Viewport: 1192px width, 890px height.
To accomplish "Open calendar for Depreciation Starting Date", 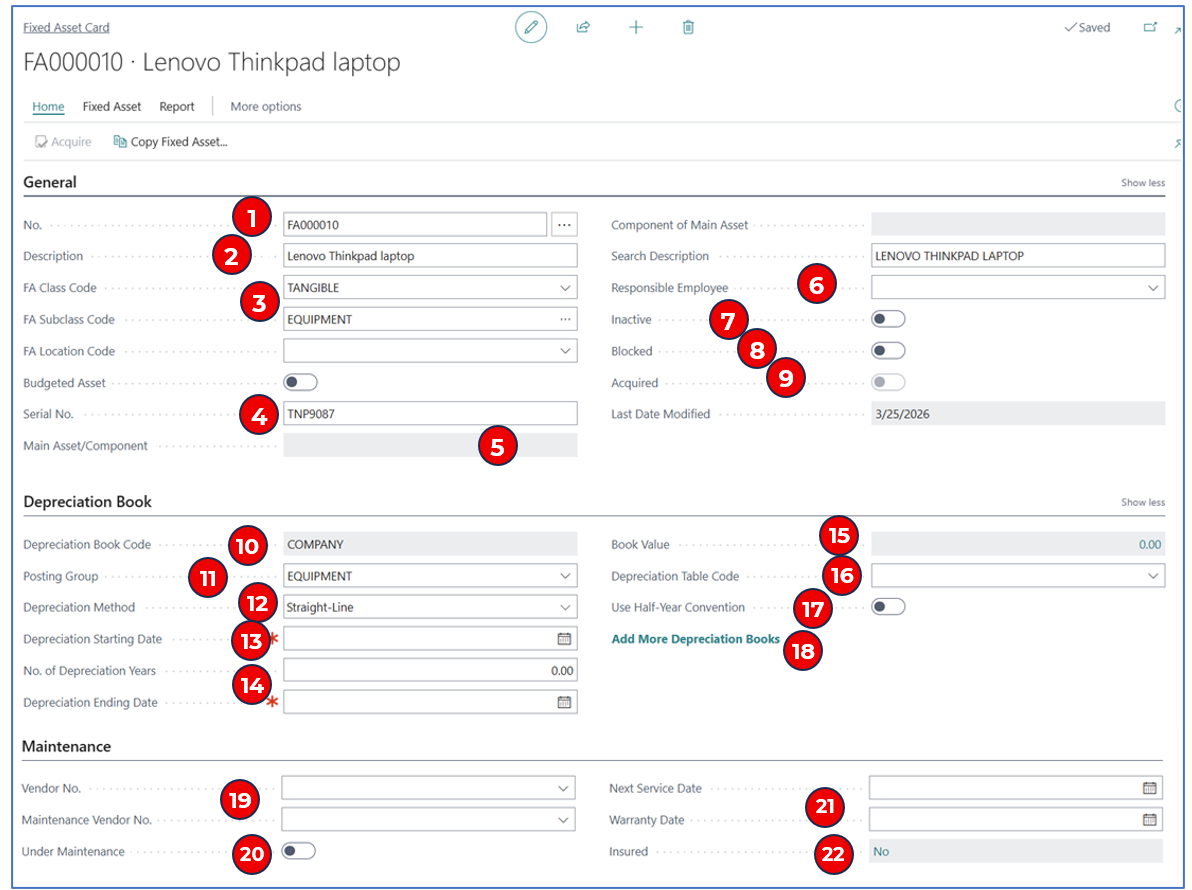I will 564,639.
